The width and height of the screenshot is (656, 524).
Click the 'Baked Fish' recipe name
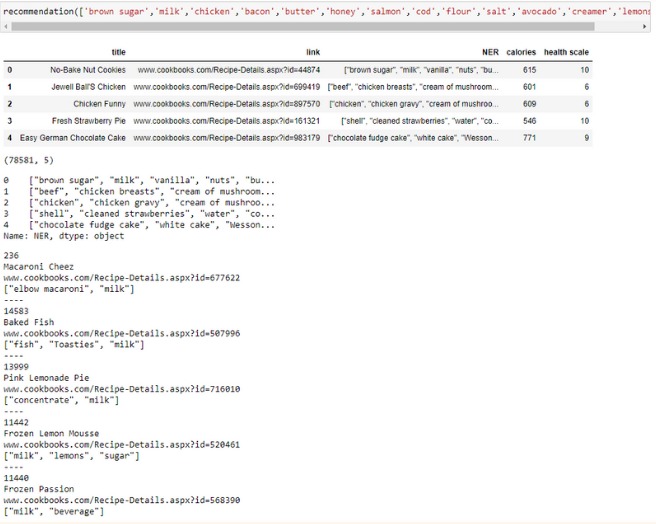point(28,322)
